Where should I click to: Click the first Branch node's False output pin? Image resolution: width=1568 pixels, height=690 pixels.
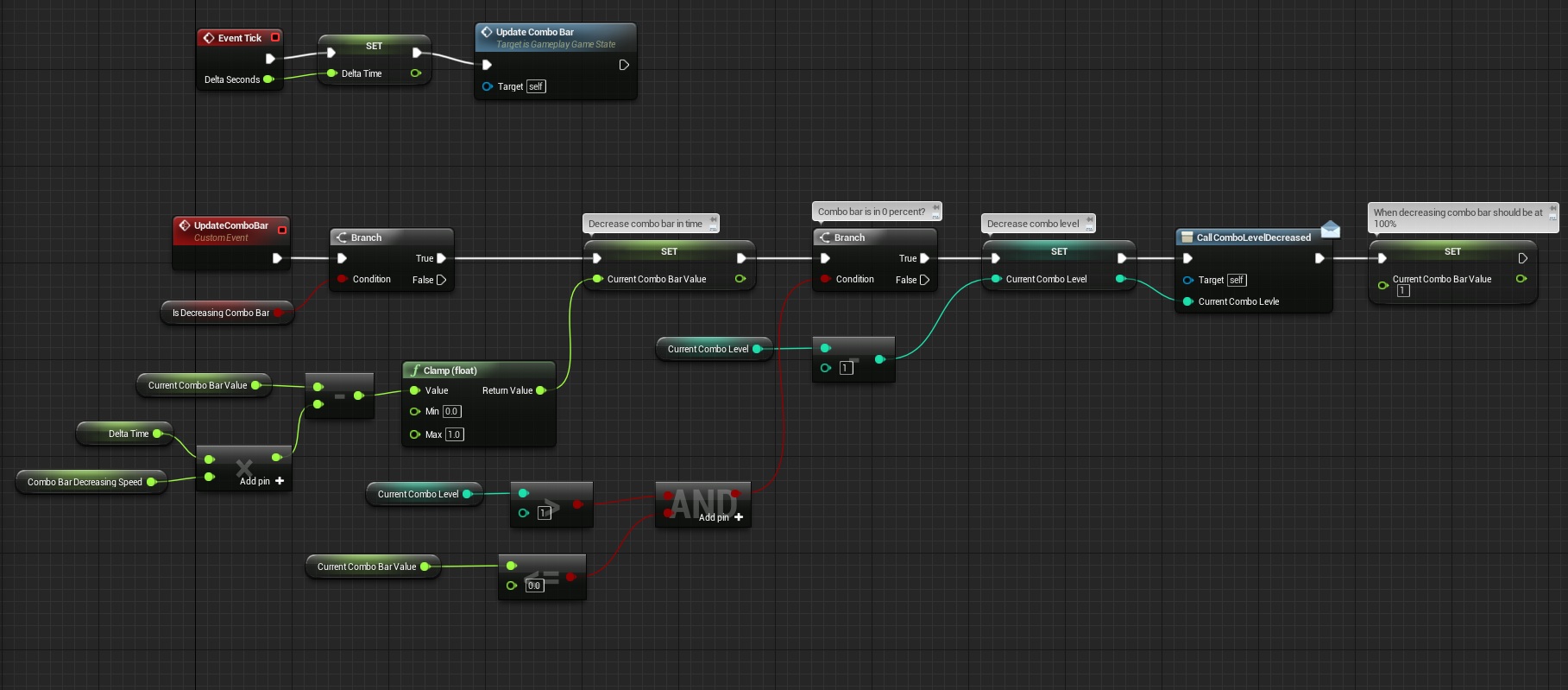442,280
